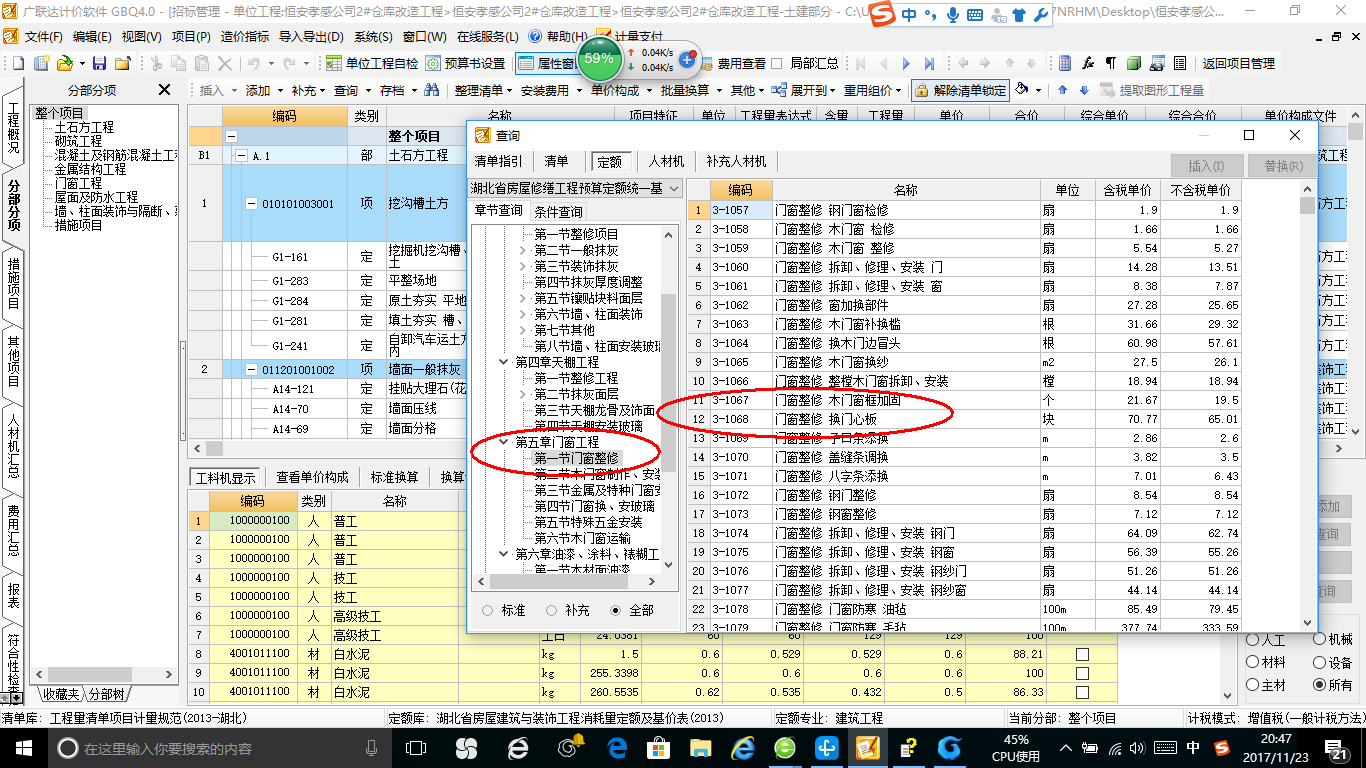
Task: Click the blue next-record triangle icon
Action: point(907,63)
